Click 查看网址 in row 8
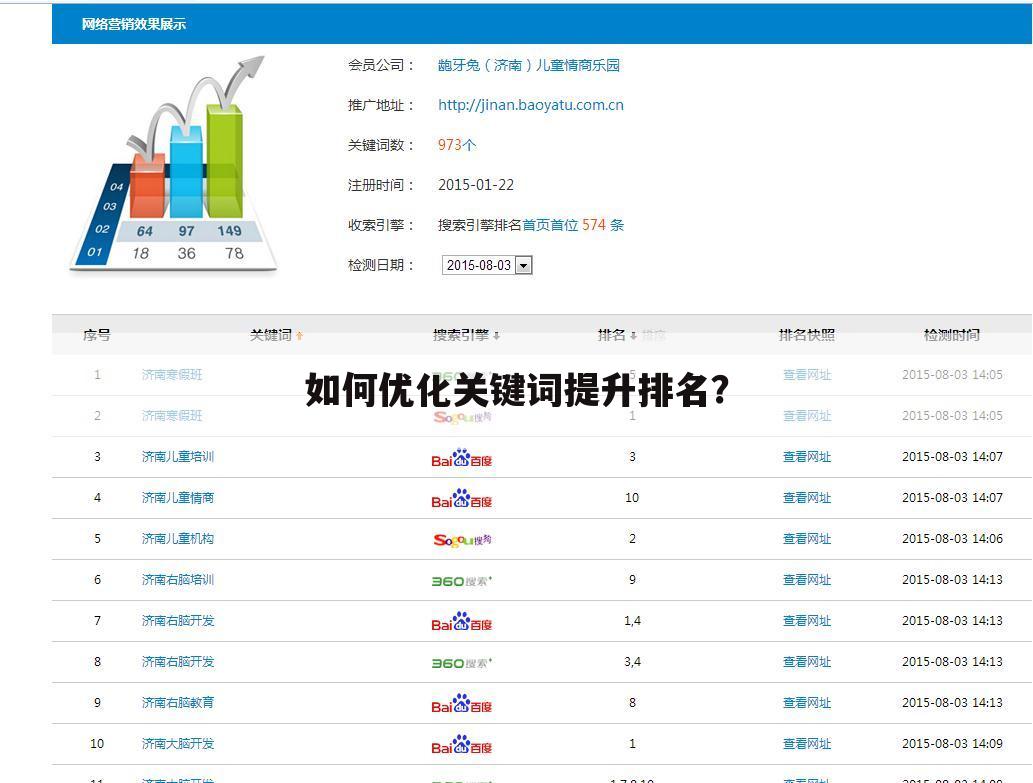 click(x=807, y=662)
